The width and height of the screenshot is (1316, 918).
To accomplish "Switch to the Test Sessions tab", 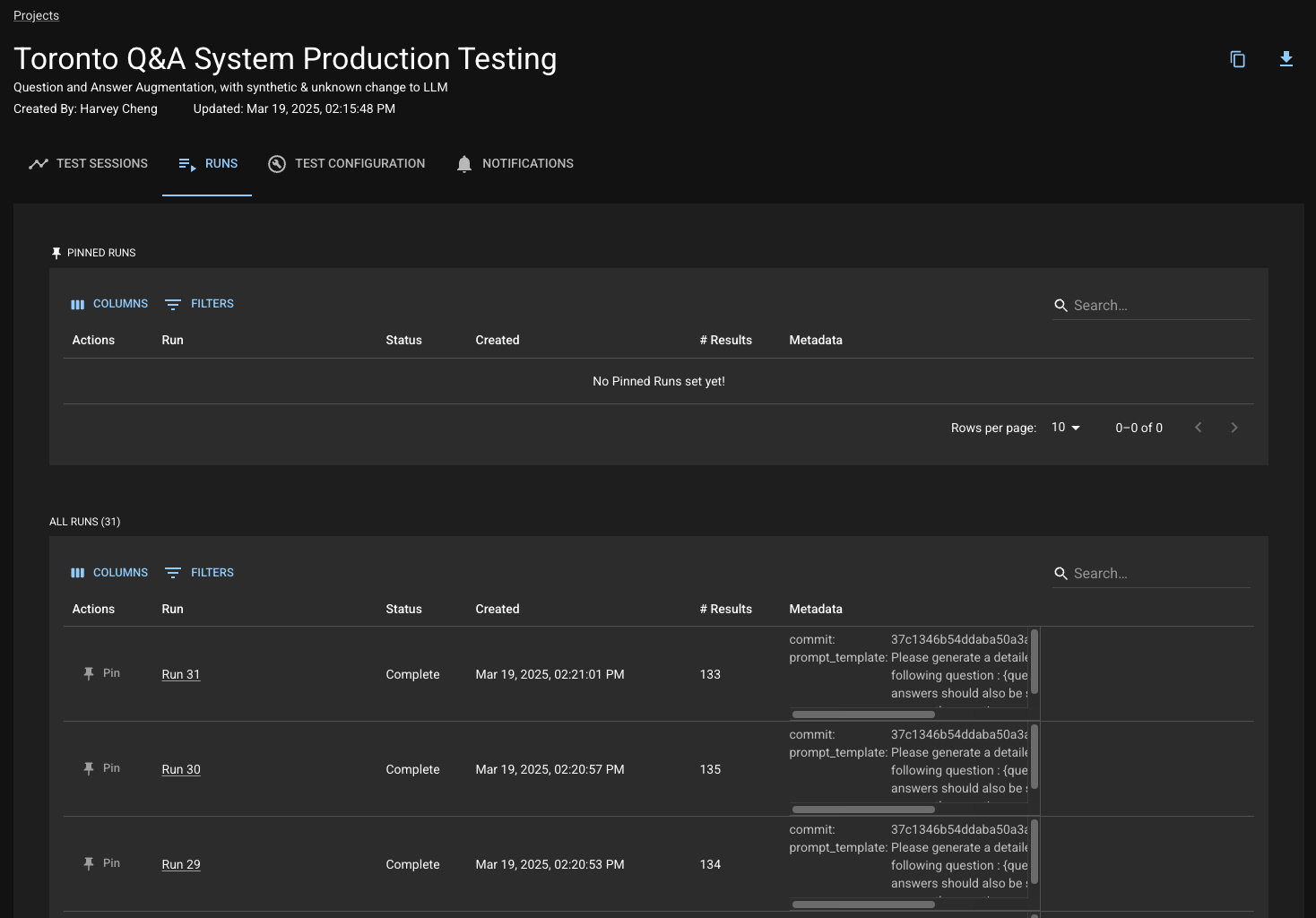I will [88, 164].
